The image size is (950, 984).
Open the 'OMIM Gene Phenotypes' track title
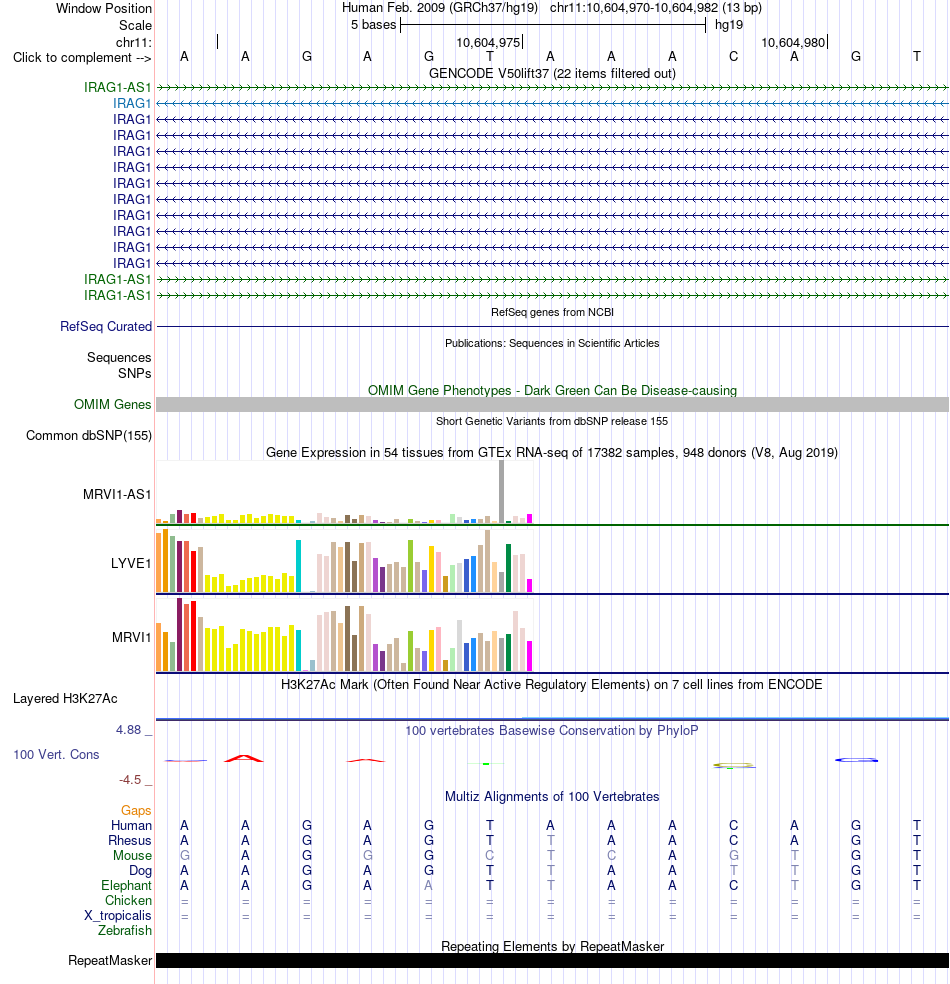pyautogui.click(x=552, y=390)
